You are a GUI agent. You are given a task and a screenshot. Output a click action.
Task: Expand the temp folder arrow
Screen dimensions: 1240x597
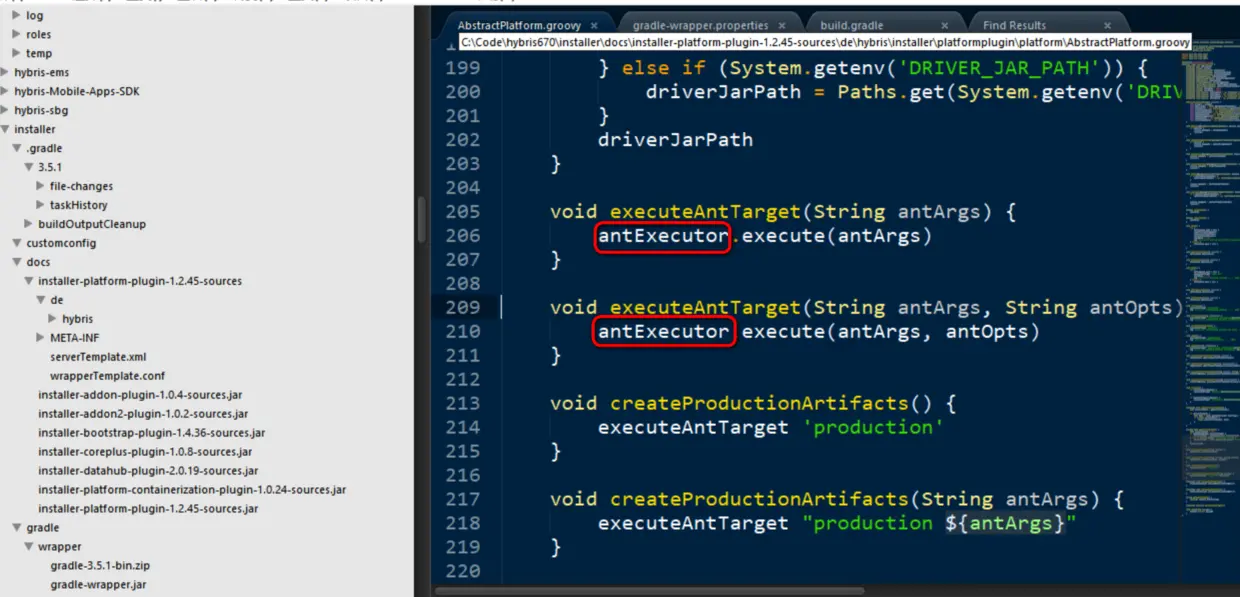click(16, 53)
